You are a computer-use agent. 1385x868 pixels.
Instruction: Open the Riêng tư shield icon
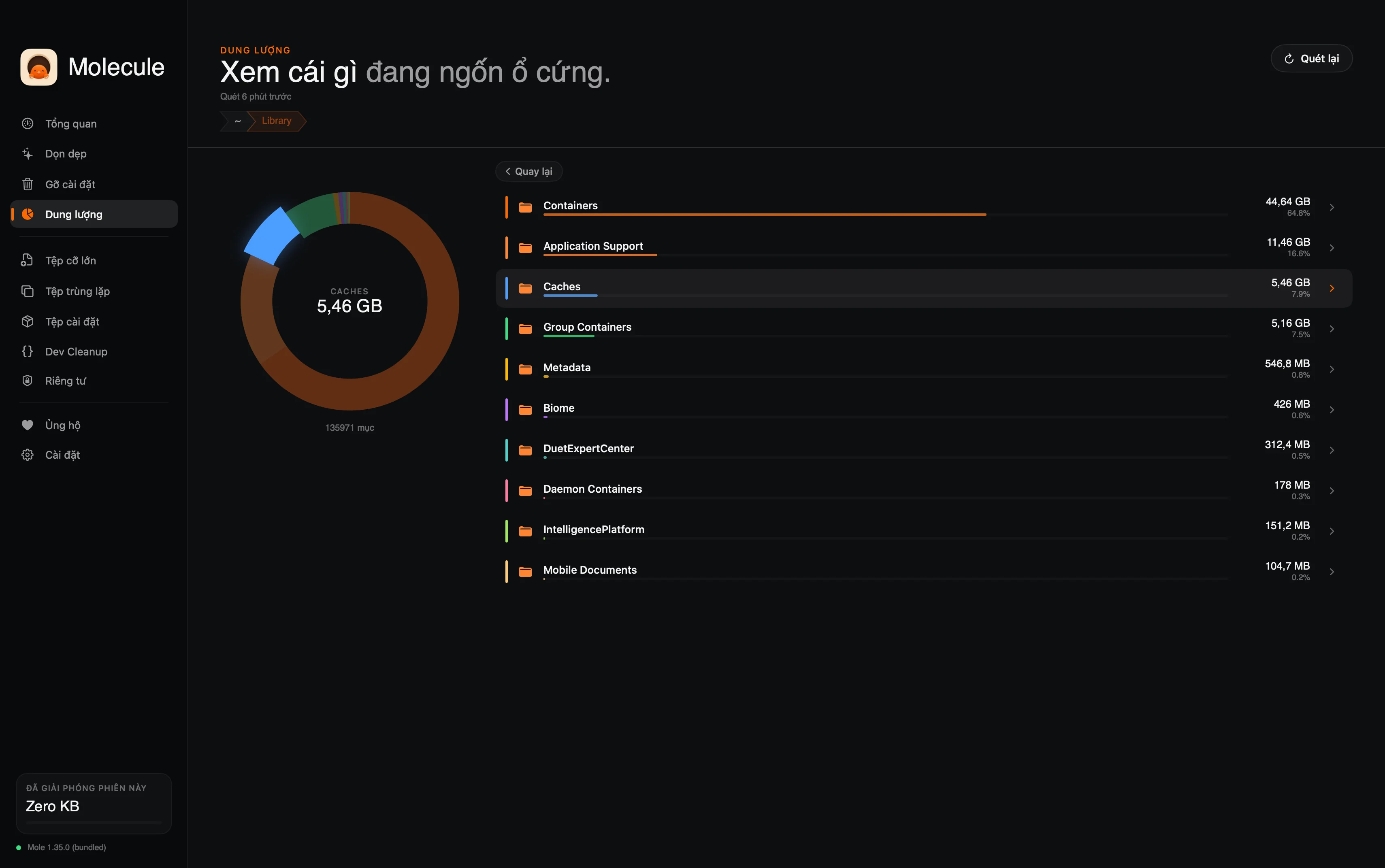28,381
